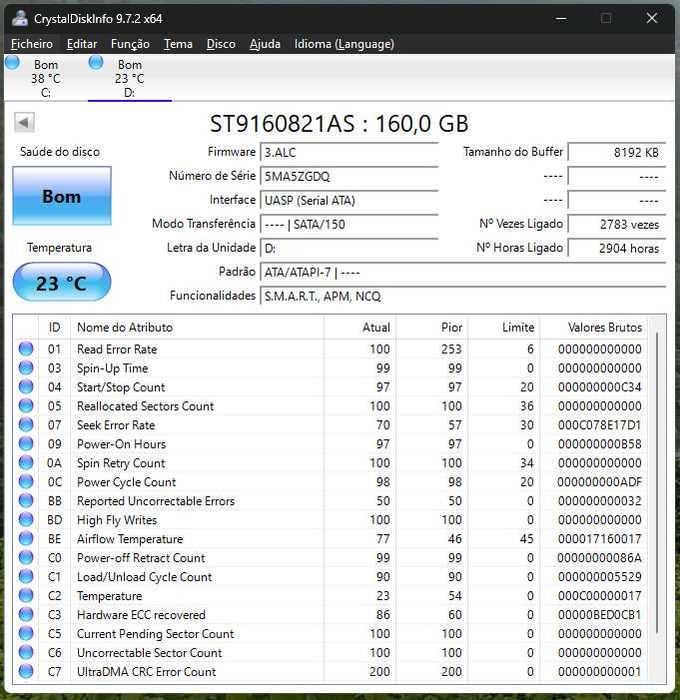Image resolution: width=680 pixels, height=700 pixels.
Task: Click the power-on count field 2783 vezes
Action: pyautogui.click(x=617, y=224)
